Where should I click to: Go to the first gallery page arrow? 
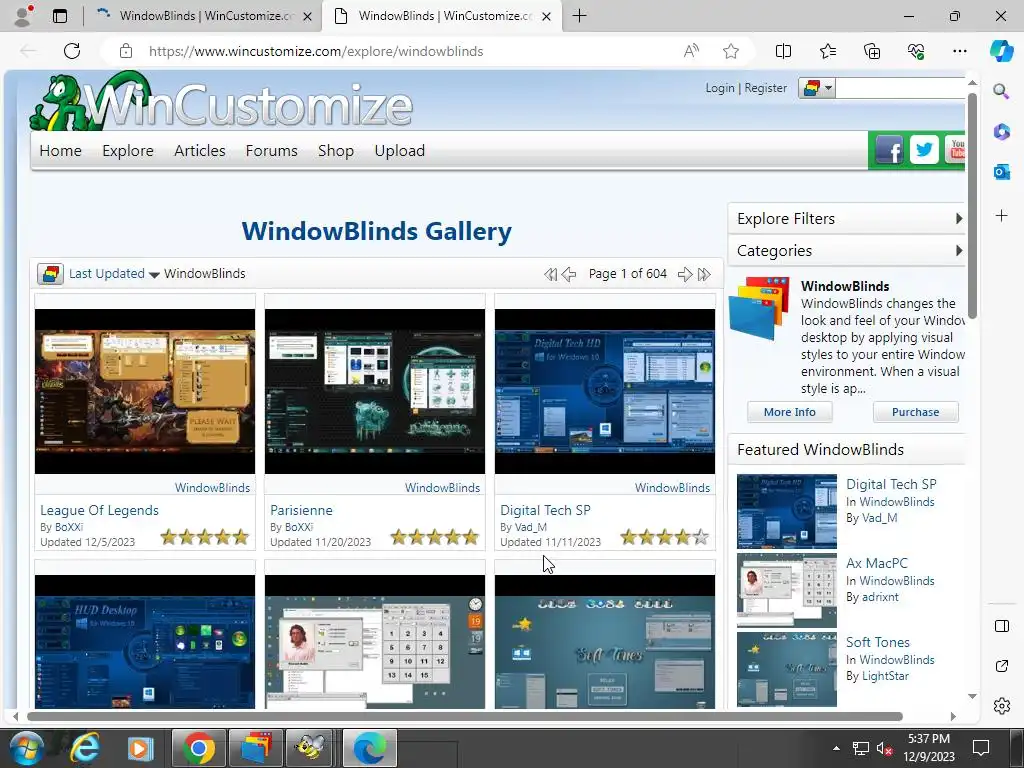(551, 274)
